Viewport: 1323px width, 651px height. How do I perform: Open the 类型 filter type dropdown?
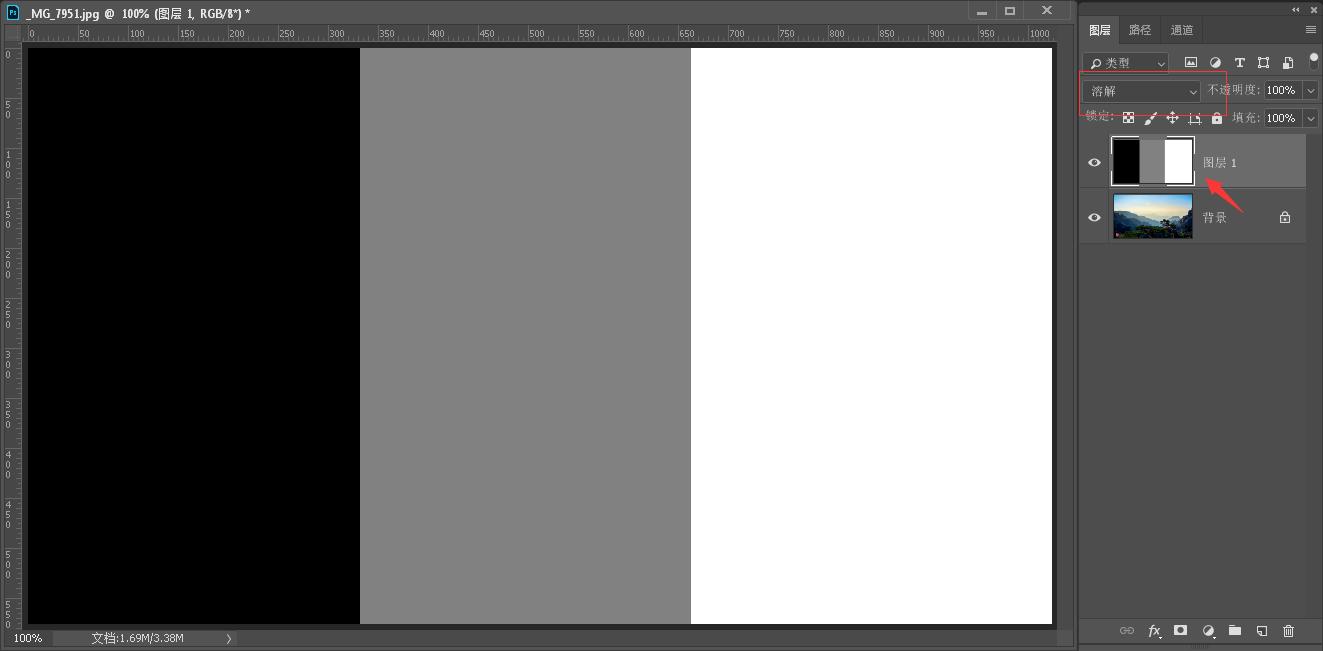point(1127,63)
